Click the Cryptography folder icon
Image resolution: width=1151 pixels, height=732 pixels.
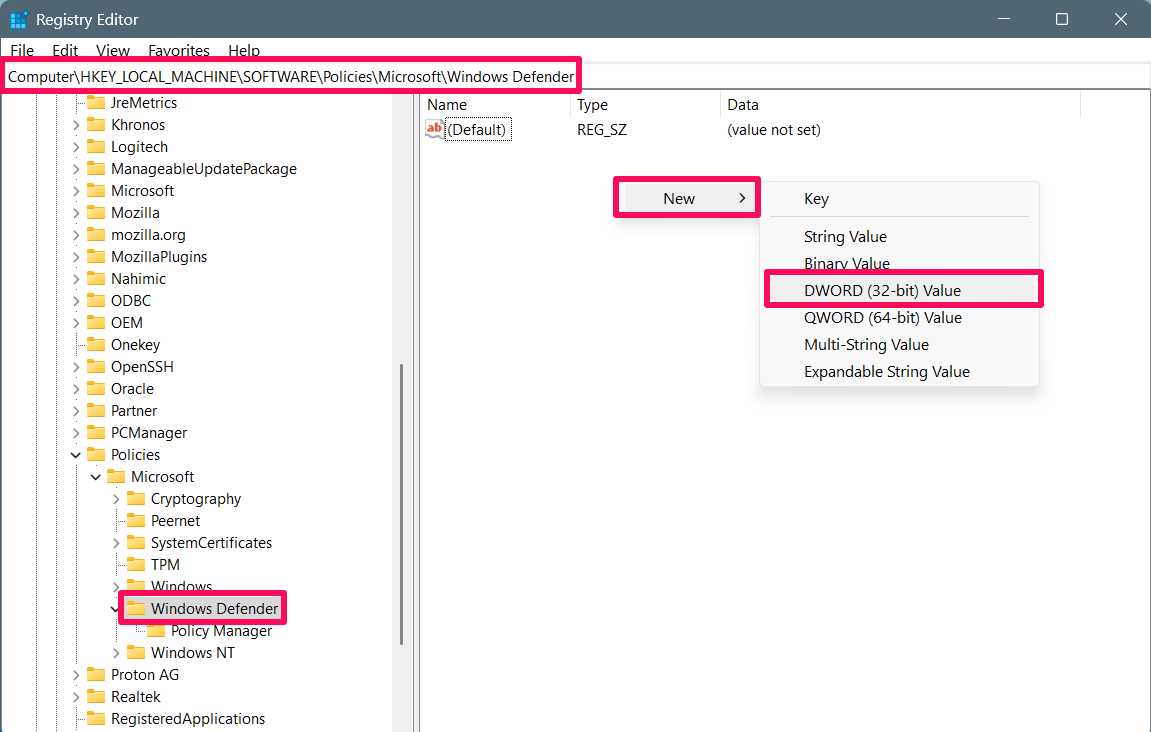136,499
